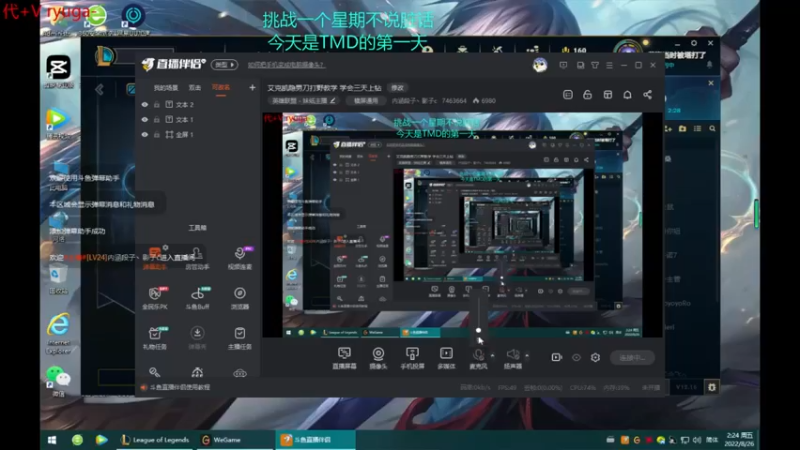Start recording with the video camera icon

[557, 357]
